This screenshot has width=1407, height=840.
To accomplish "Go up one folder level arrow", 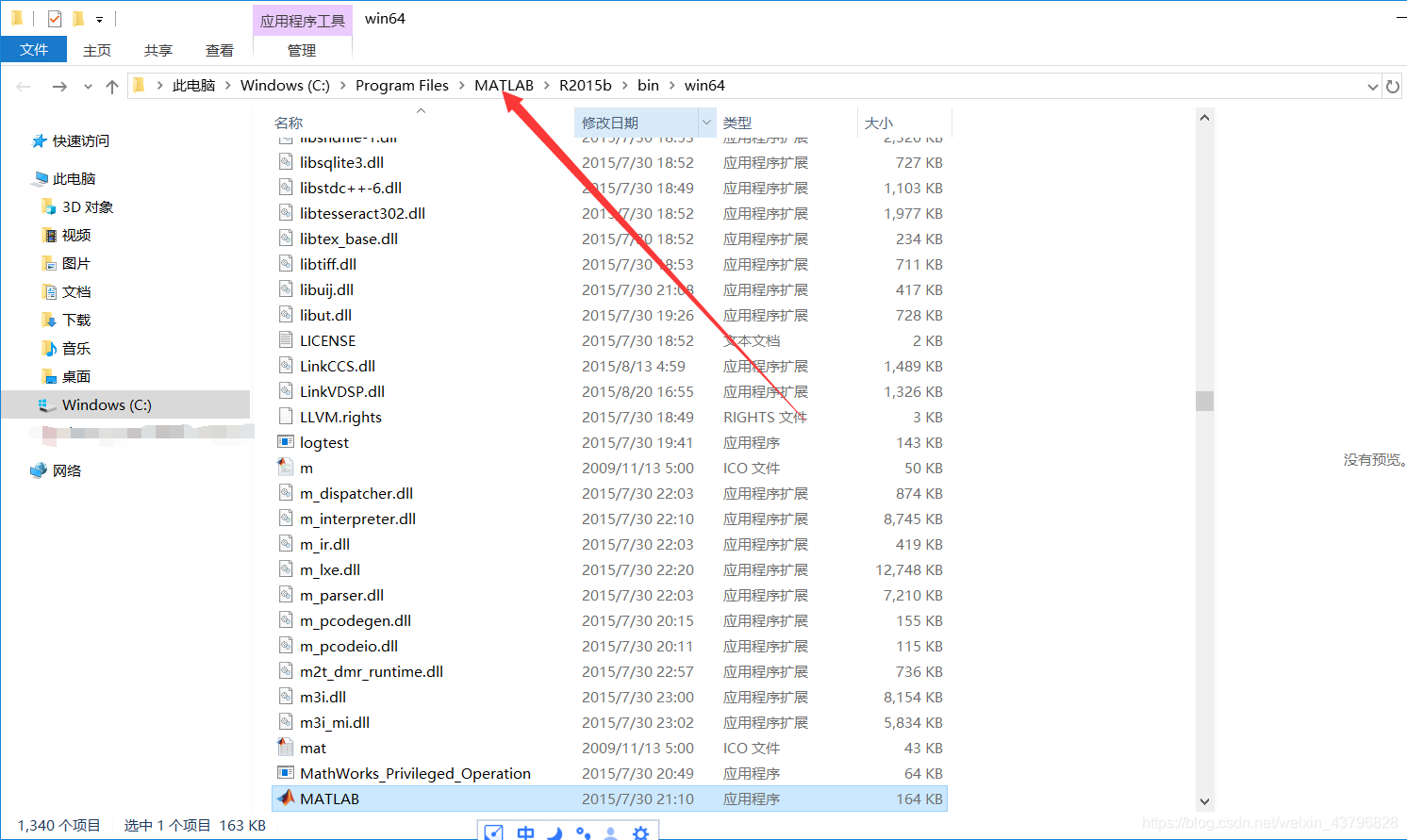I will coord(112,86).
